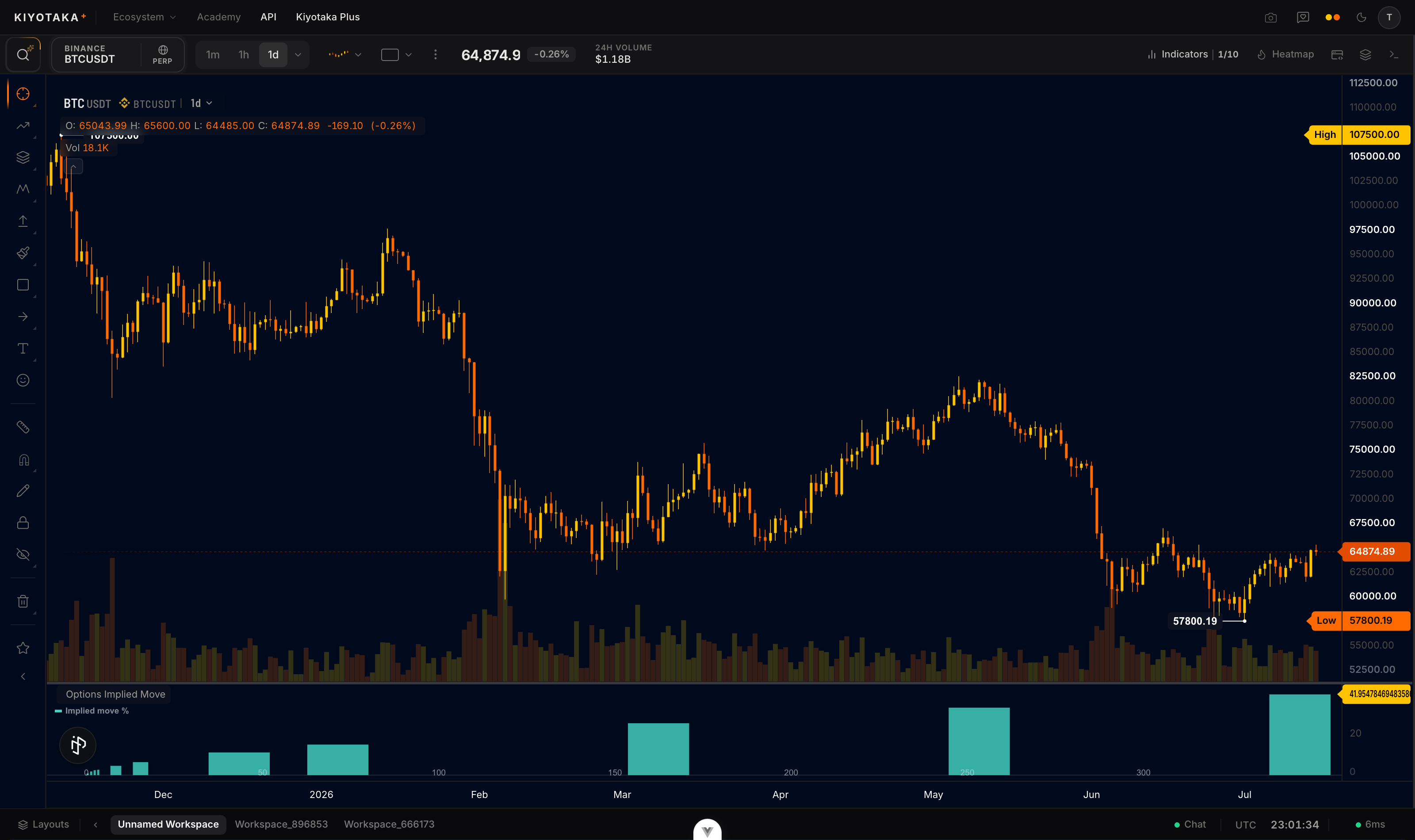This screenshot has width=1415, height=840.
Task: Open the Chat panel
Action: (x=1190, y=824)
